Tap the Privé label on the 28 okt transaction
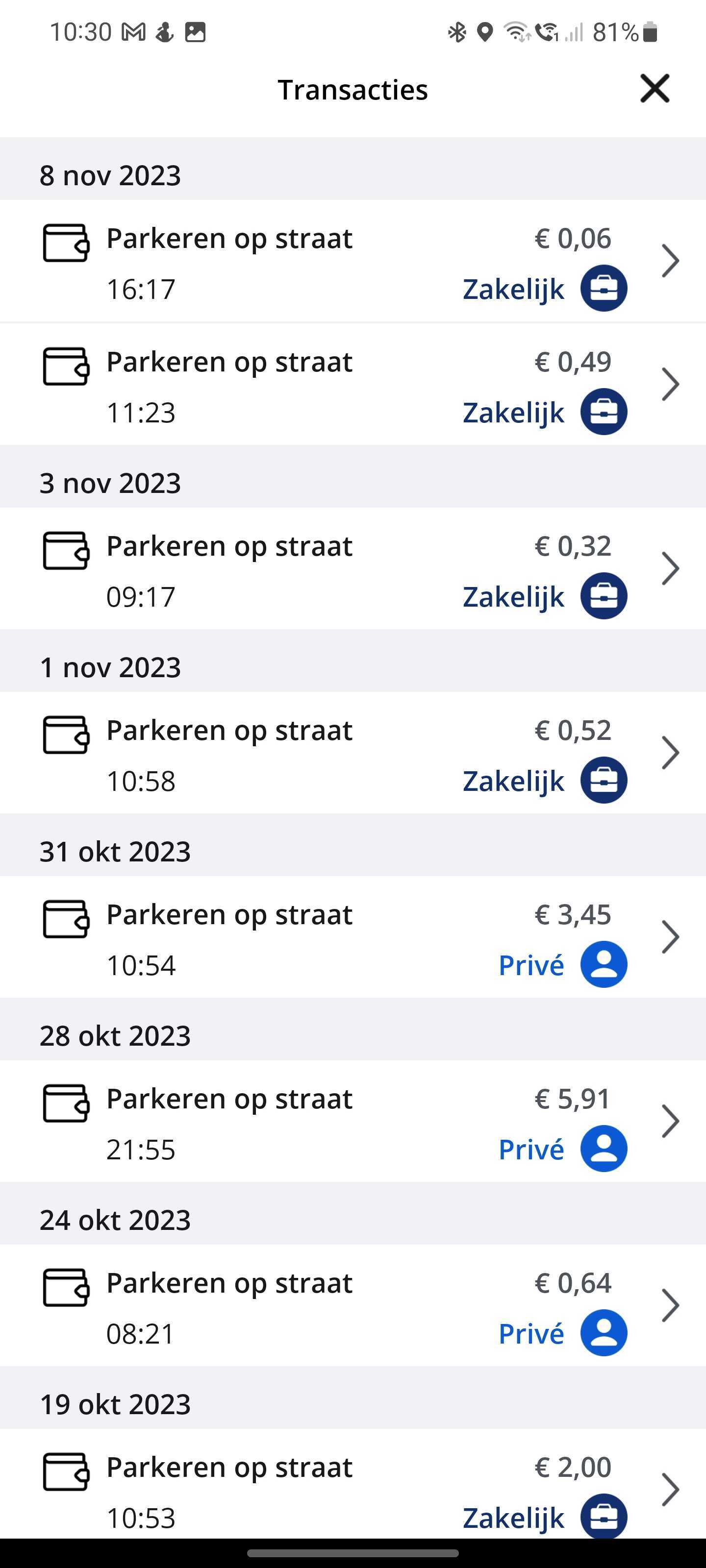The height and width of the screenshot is (1568, 706). click(531, 1149)
